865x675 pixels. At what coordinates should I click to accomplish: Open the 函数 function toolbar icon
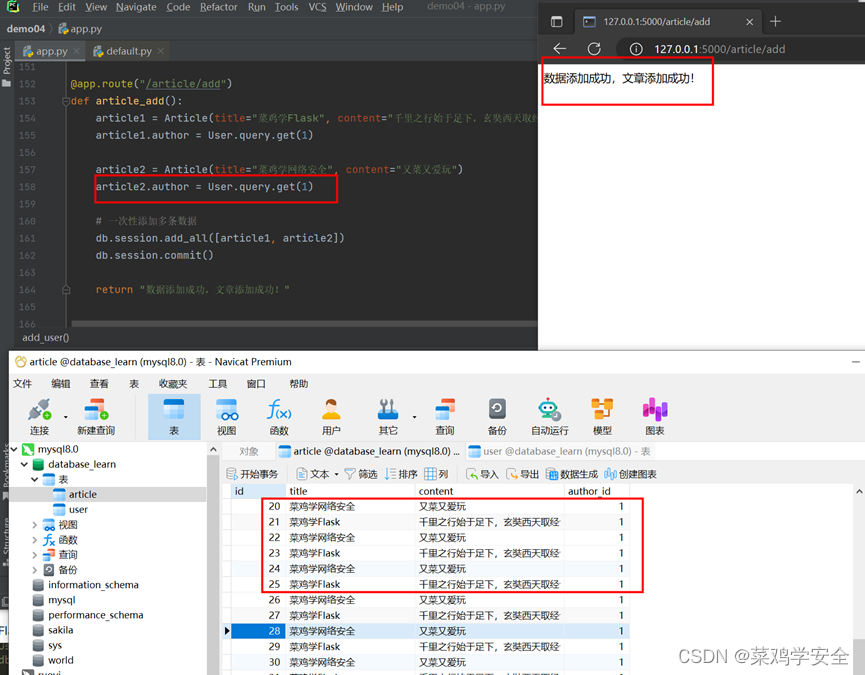tap(279, 417)
